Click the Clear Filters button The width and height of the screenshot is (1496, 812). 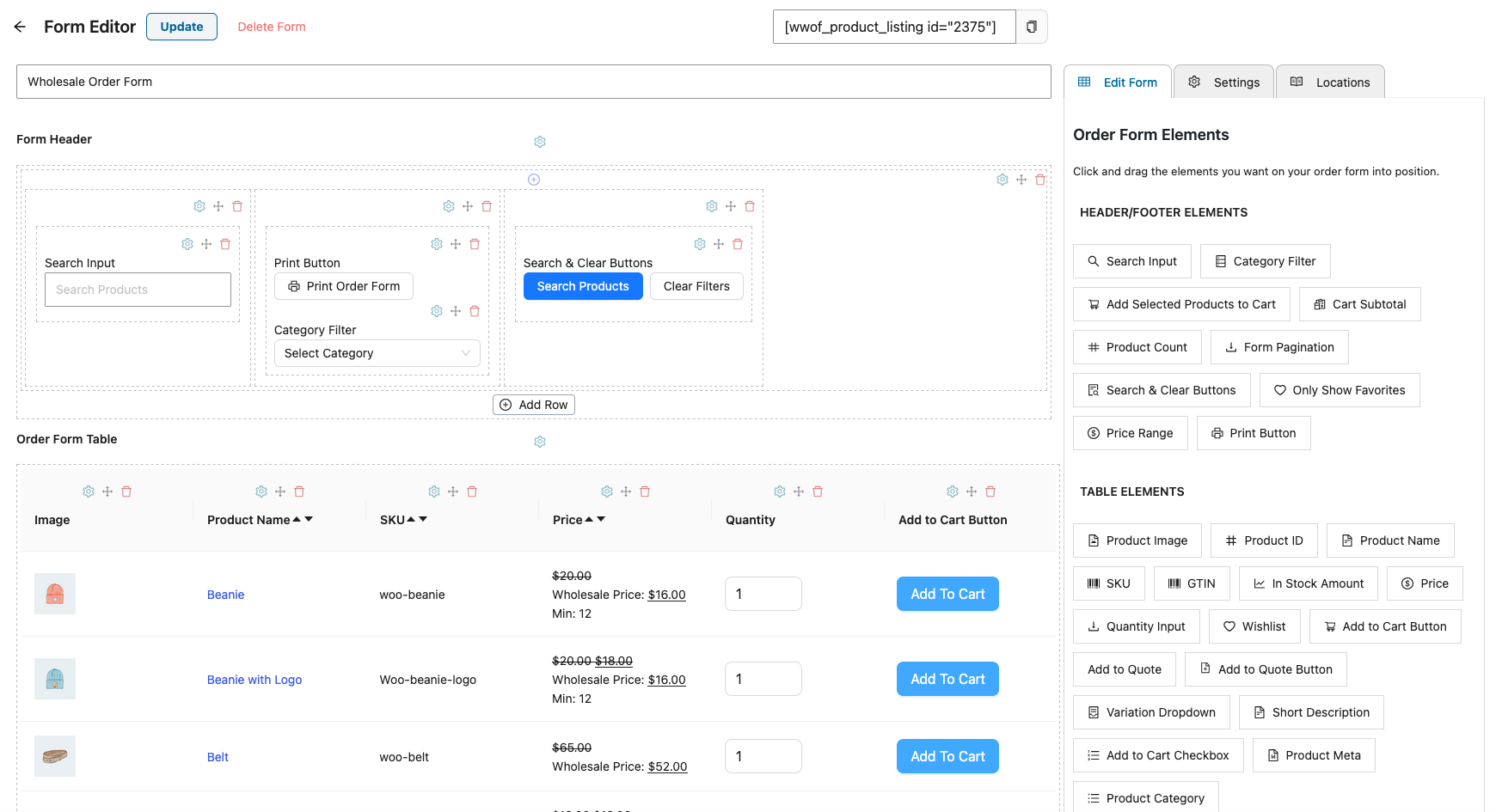click(x=696, y=286)
